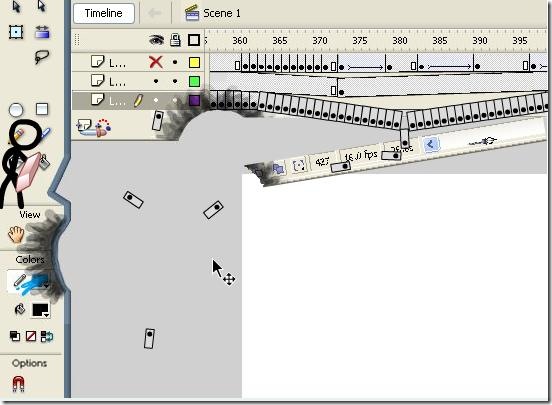552x405 pixels.
Task: Select the Oval tool
Action: (16, 110)
